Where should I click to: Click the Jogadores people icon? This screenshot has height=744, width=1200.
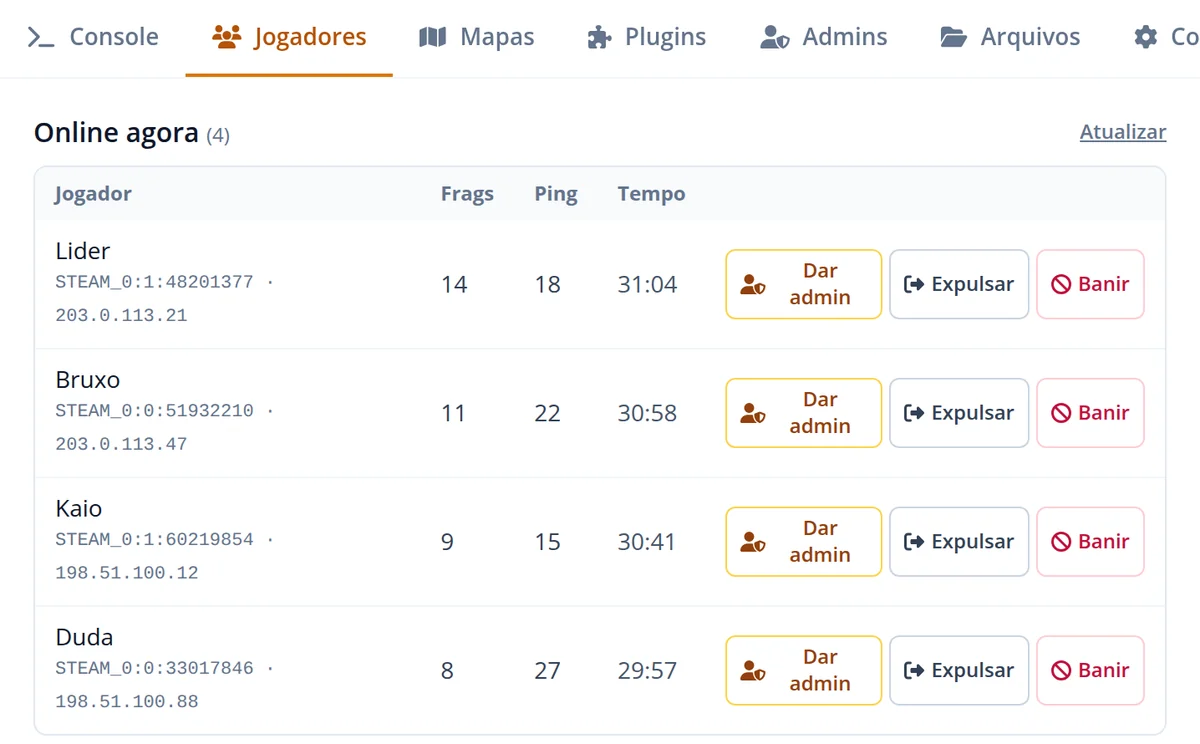(x=227, y=38)
